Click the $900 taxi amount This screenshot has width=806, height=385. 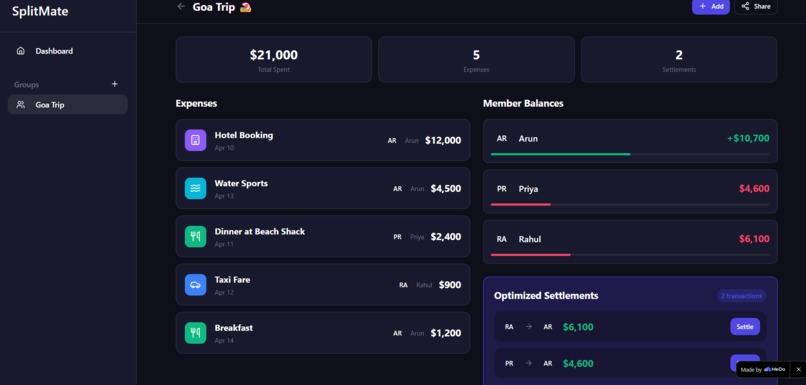450,285
